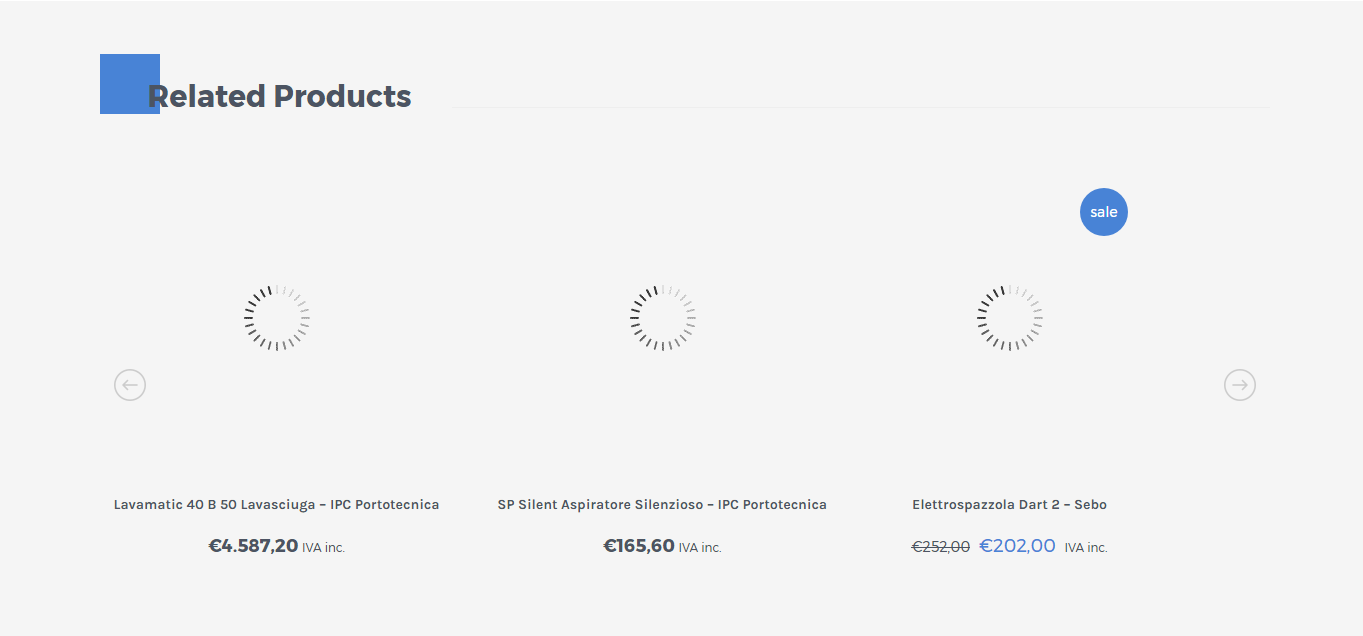Click the divider line right of the Related Products heading
Image resolution: width=1363 pixels, height=636 pixels.
point(860,107)
